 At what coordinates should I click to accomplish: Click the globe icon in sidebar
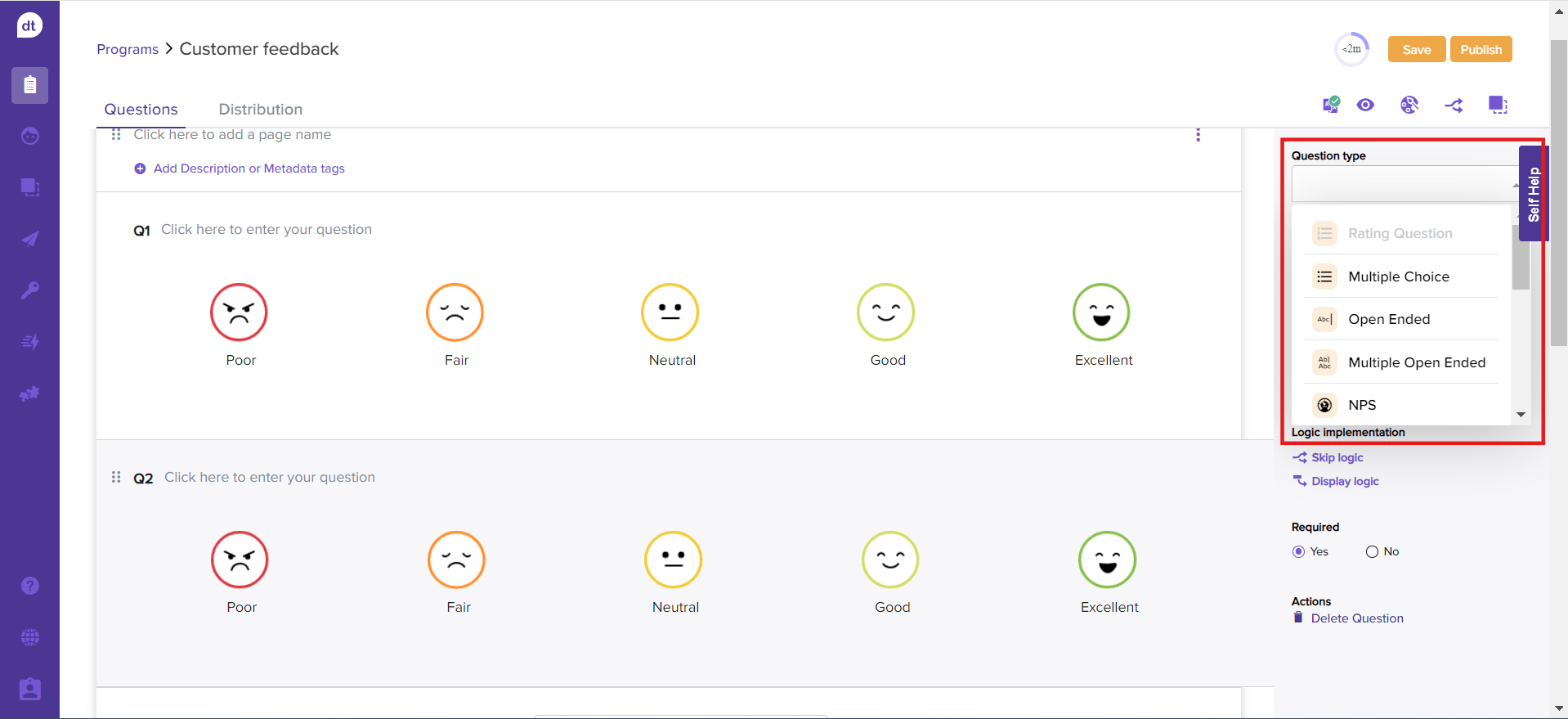point(30,637)
